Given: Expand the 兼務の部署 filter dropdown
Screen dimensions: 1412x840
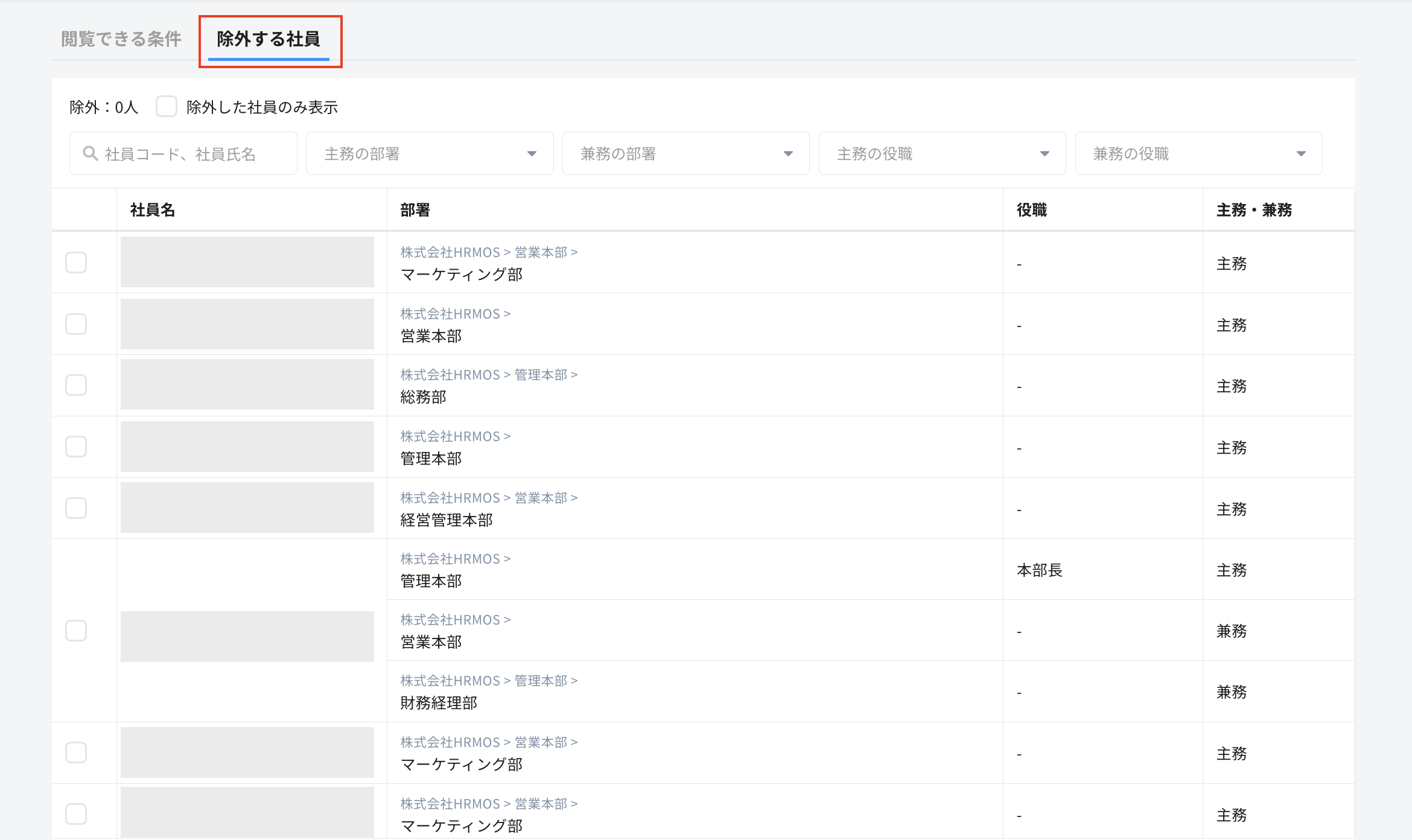Looking at the screenshot, I should click(x=685, y=154).
